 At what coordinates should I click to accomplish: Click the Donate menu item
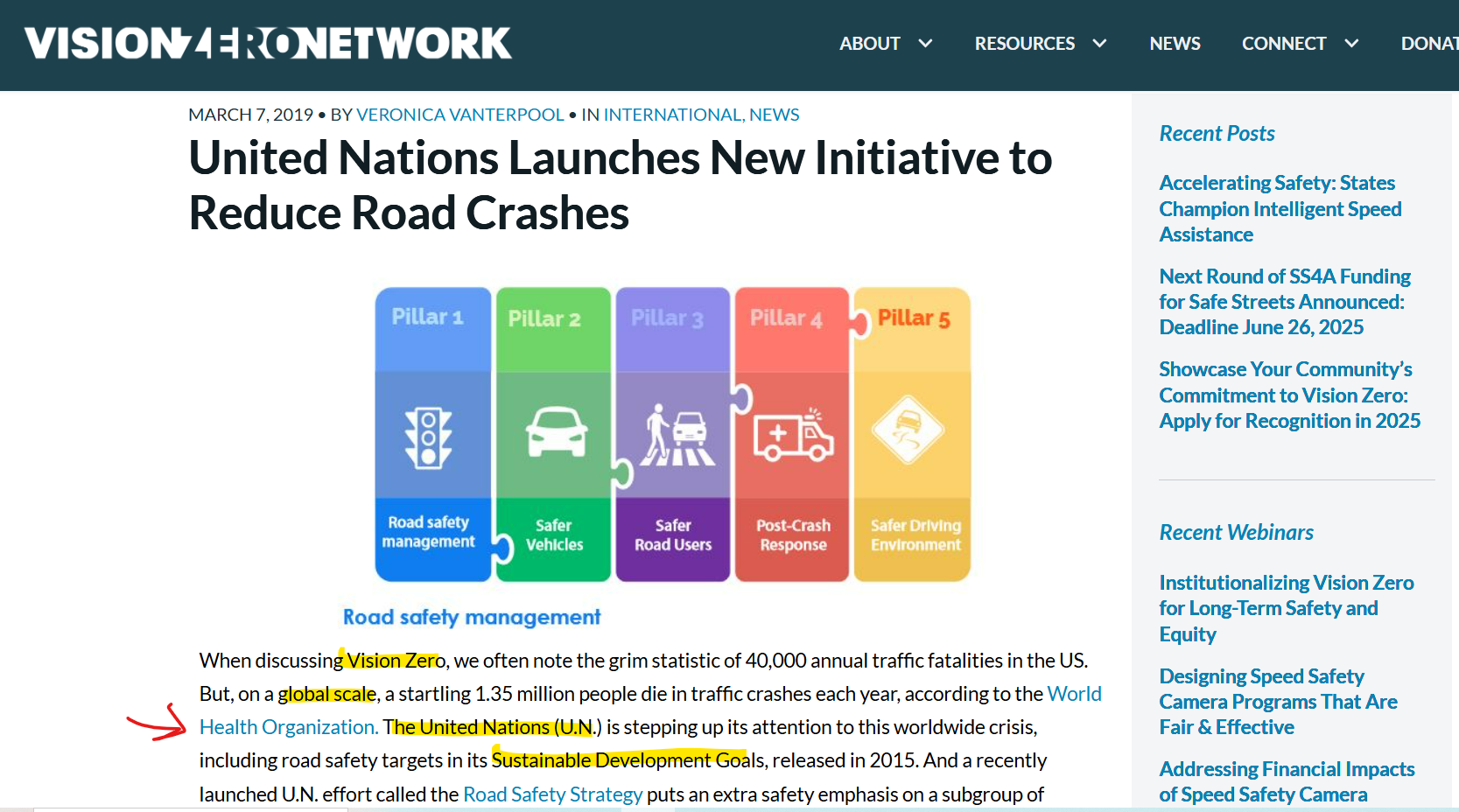[x=1430, y=44]
